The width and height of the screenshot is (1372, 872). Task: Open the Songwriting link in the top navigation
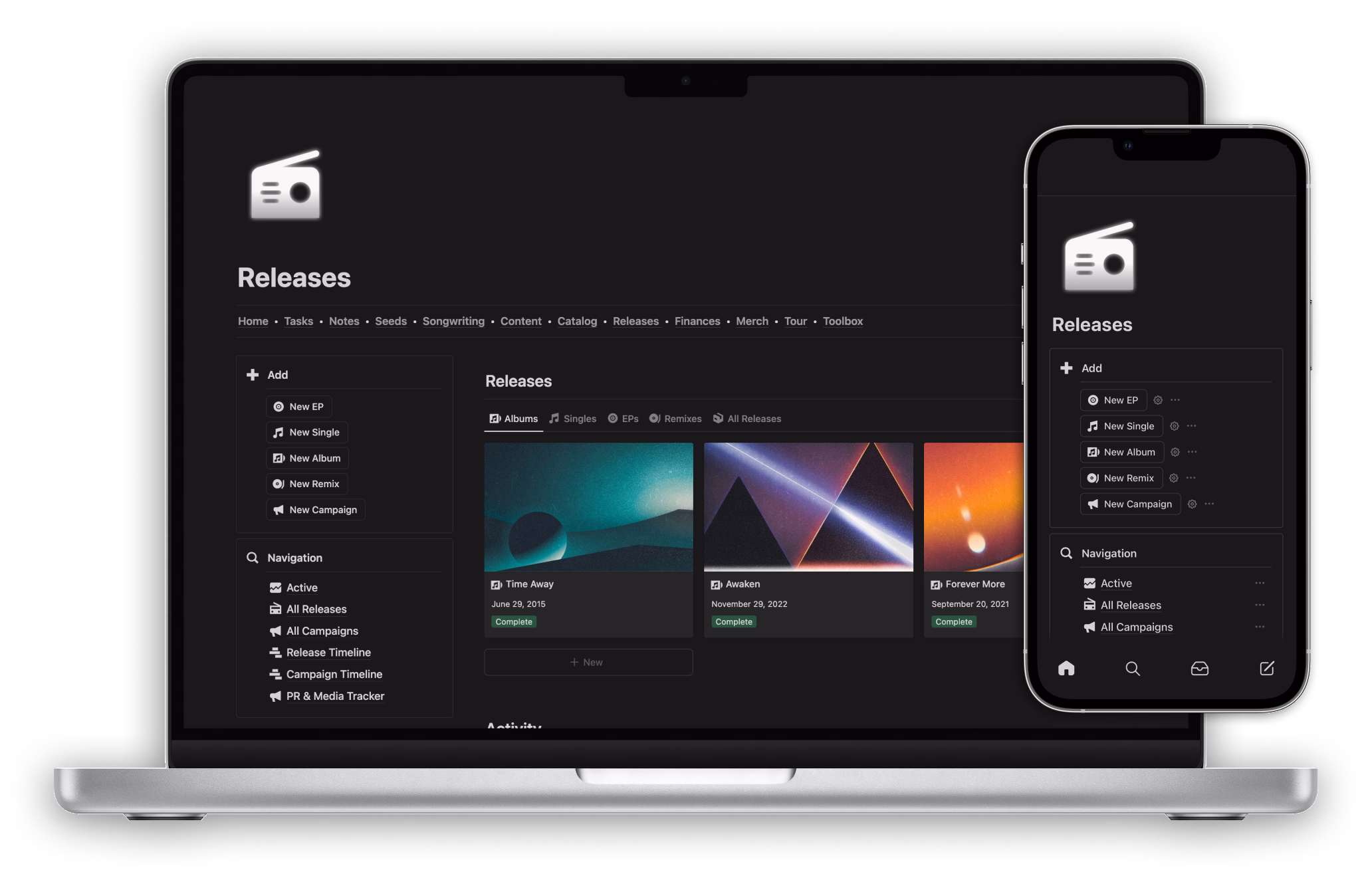(453, 321)
